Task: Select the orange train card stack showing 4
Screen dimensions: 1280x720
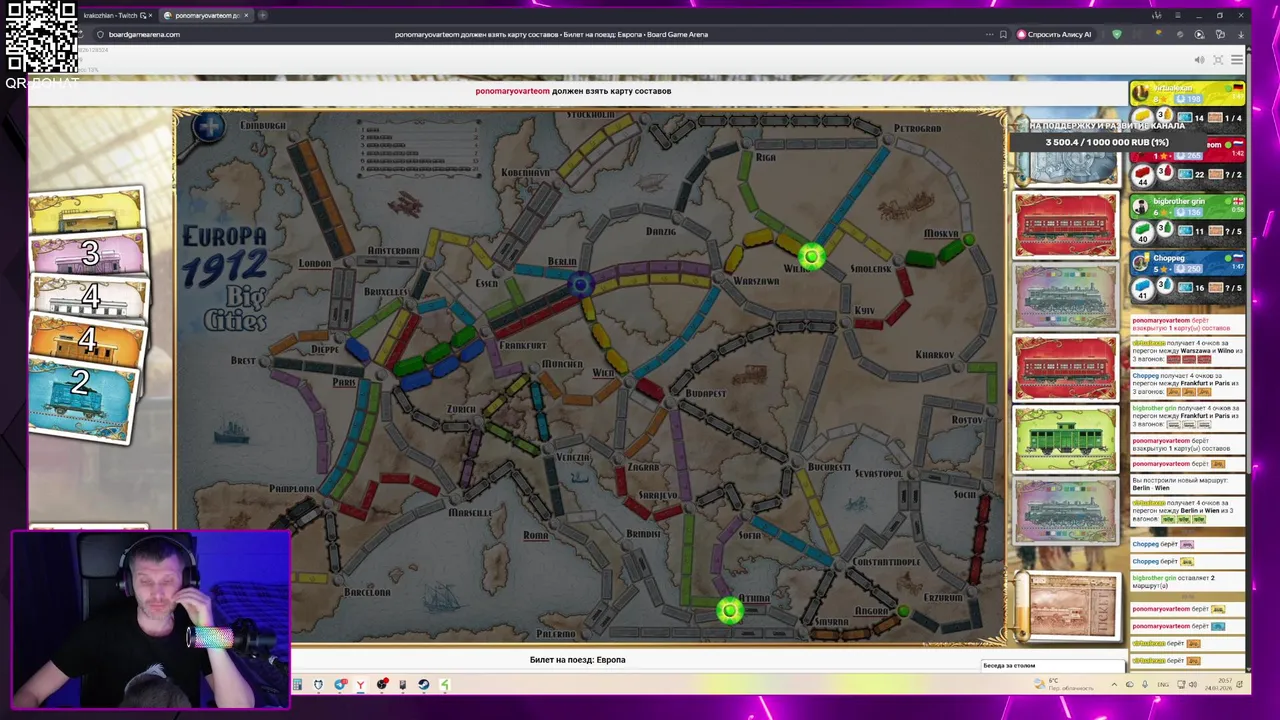Action: [88, 340]
